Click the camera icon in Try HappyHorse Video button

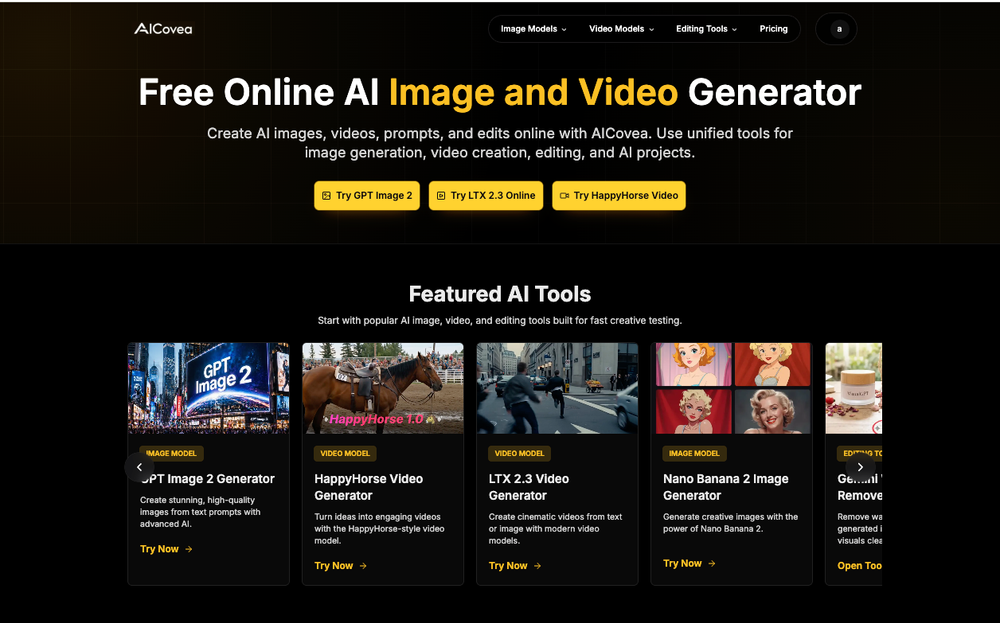[564, 196]
